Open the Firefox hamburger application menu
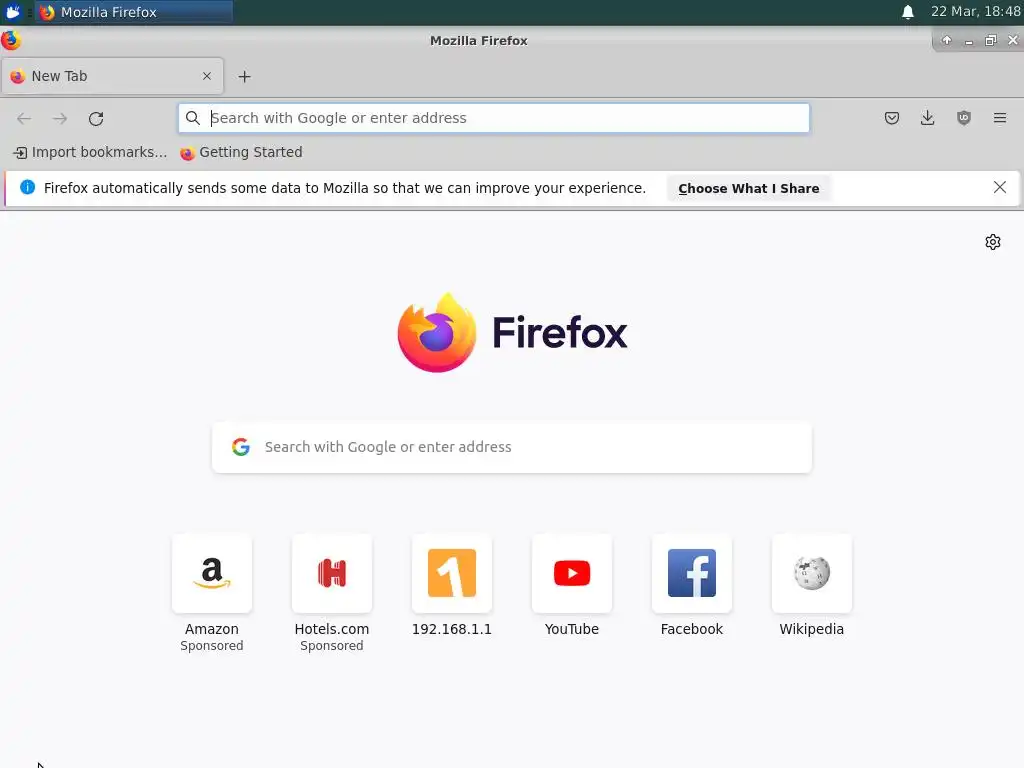 [1000, 118]
